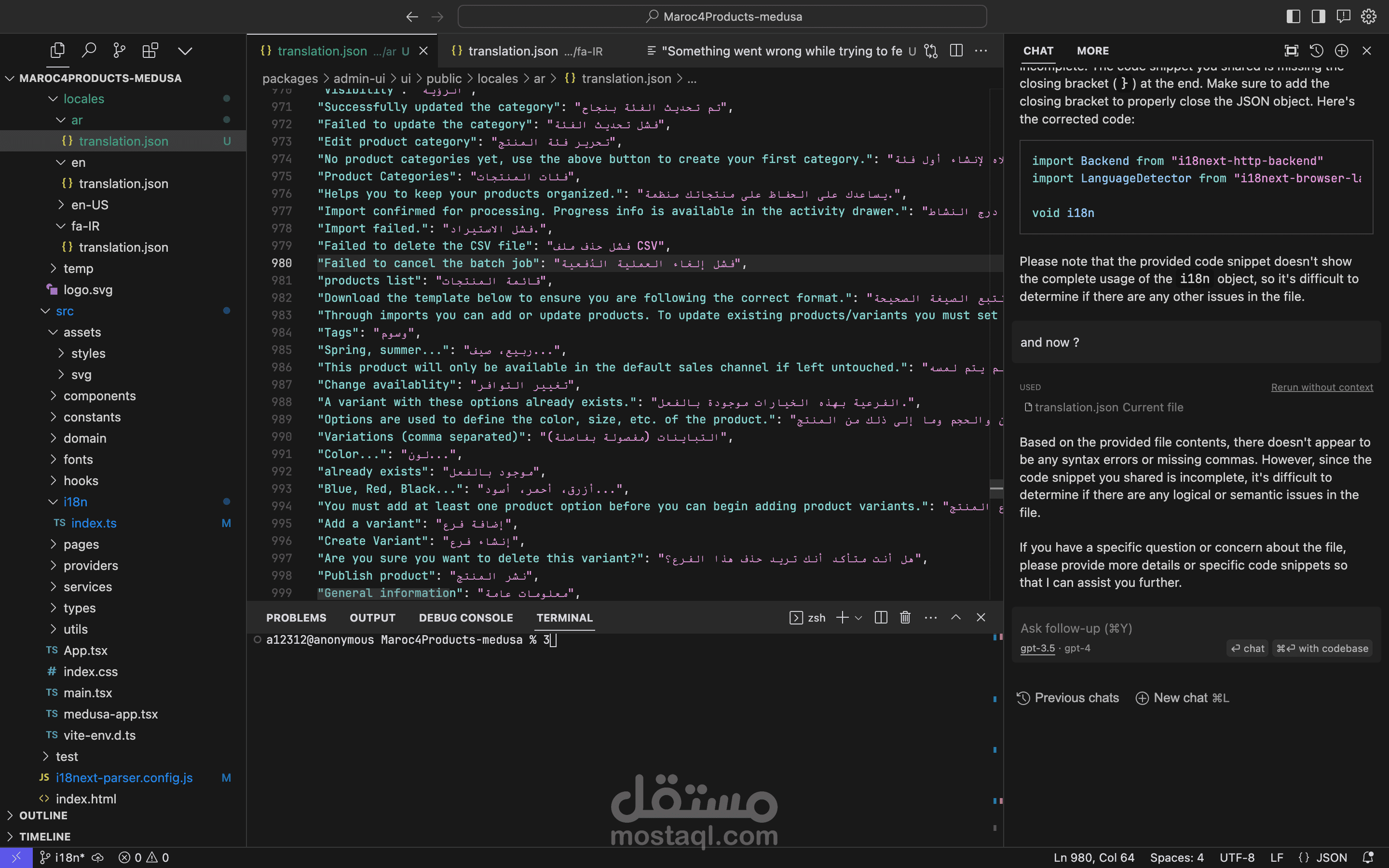Open the Extensions view icon
This screenshot has width=1389, height=868.
click(x=150, y=51)
